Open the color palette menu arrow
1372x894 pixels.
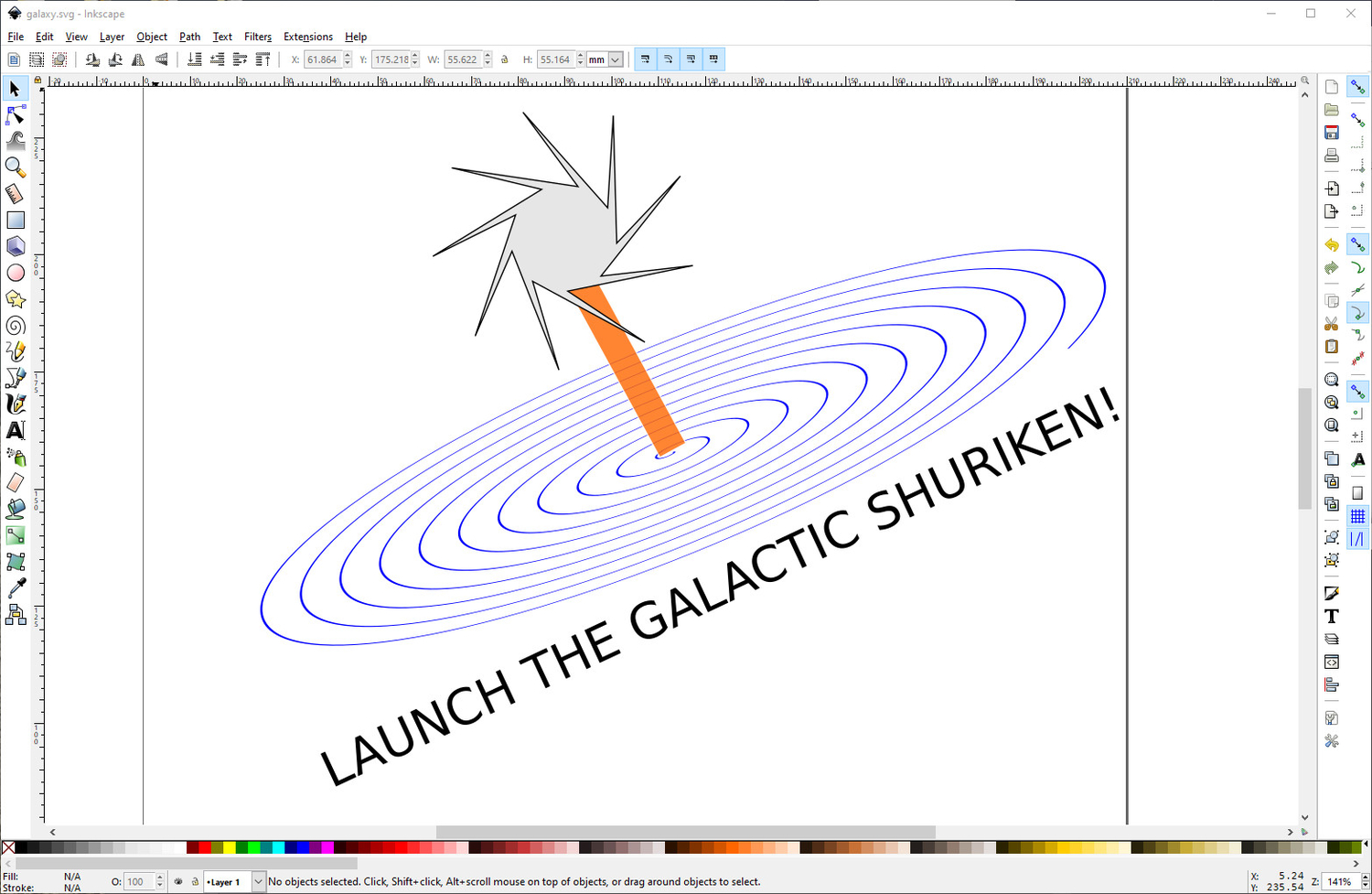point(1357,863)
